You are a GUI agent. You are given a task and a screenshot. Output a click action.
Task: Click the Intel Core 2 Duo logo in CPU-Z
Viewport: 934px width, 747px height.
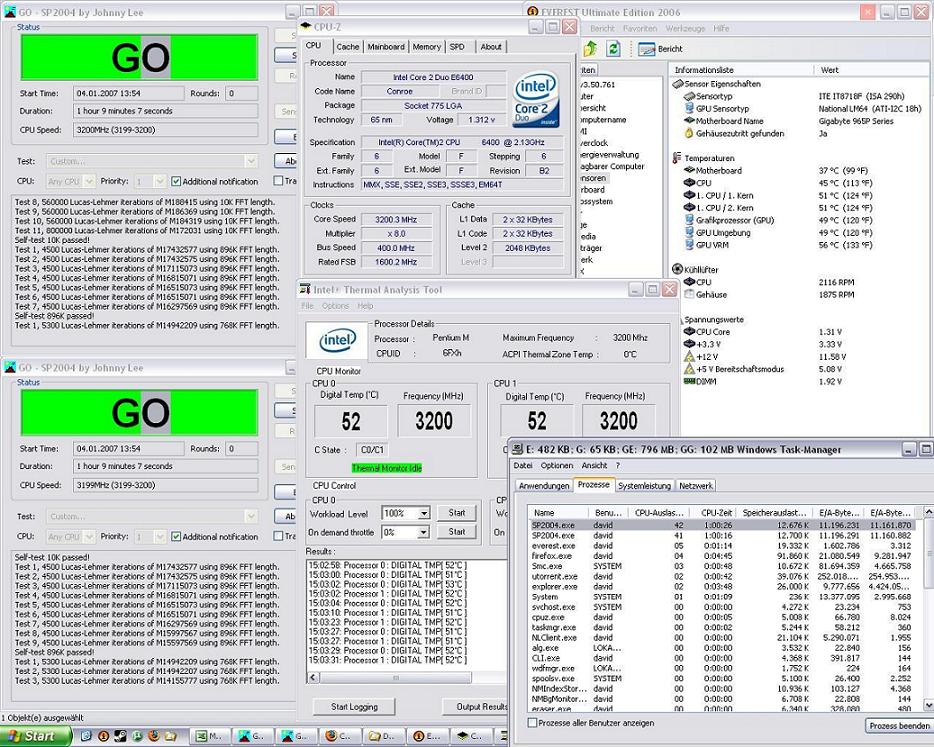click(536, 99)
